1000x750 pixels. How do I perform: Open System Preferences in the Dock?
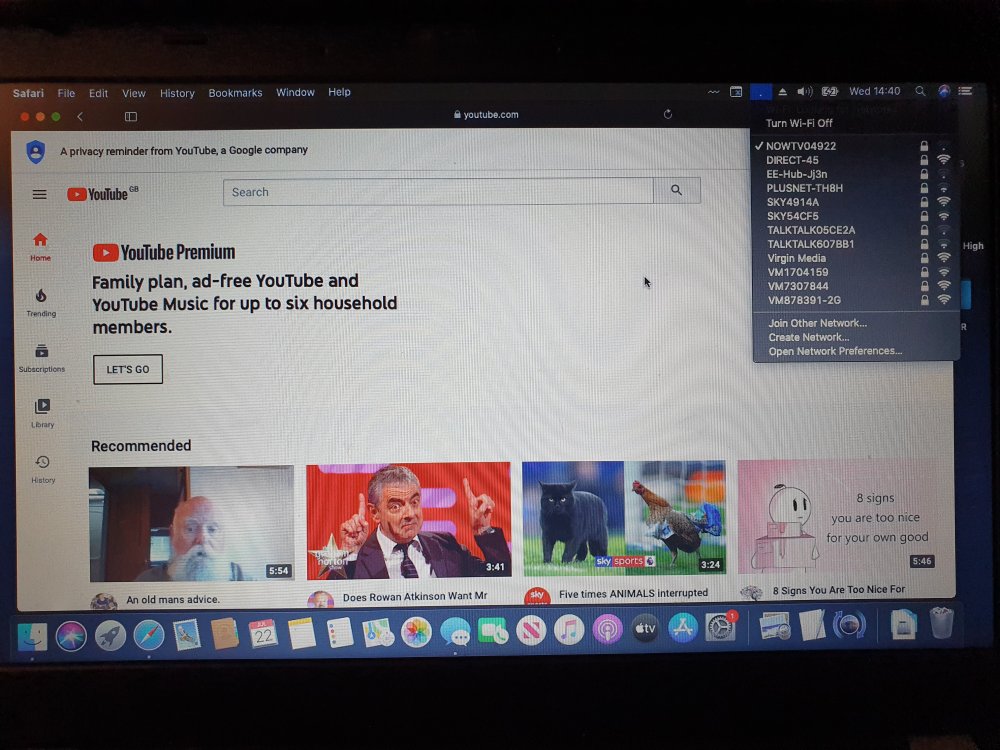tap(720, 628)
